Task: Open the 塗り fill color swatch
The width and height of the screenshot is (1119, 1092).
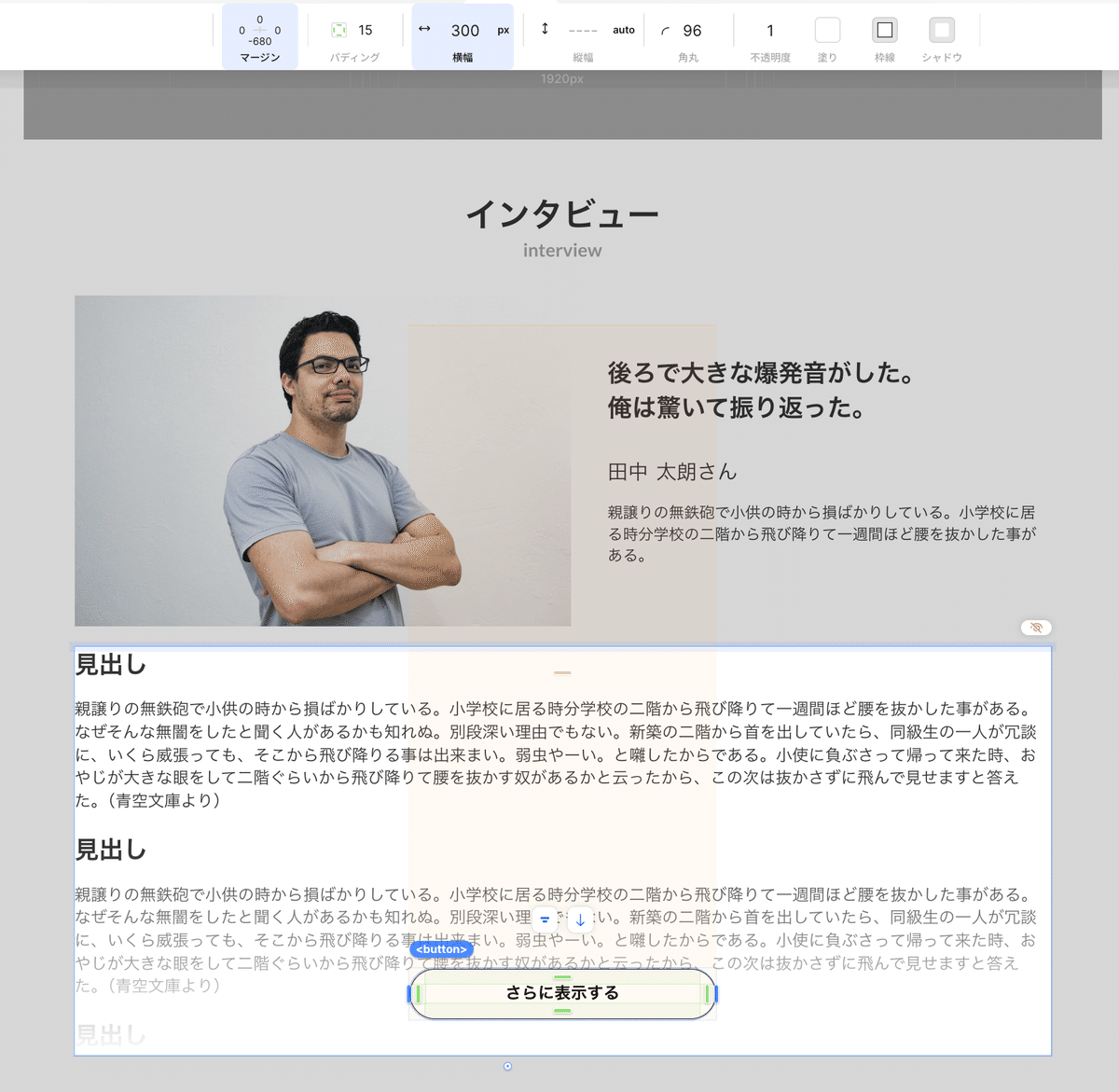Action: tap(827, 30)
